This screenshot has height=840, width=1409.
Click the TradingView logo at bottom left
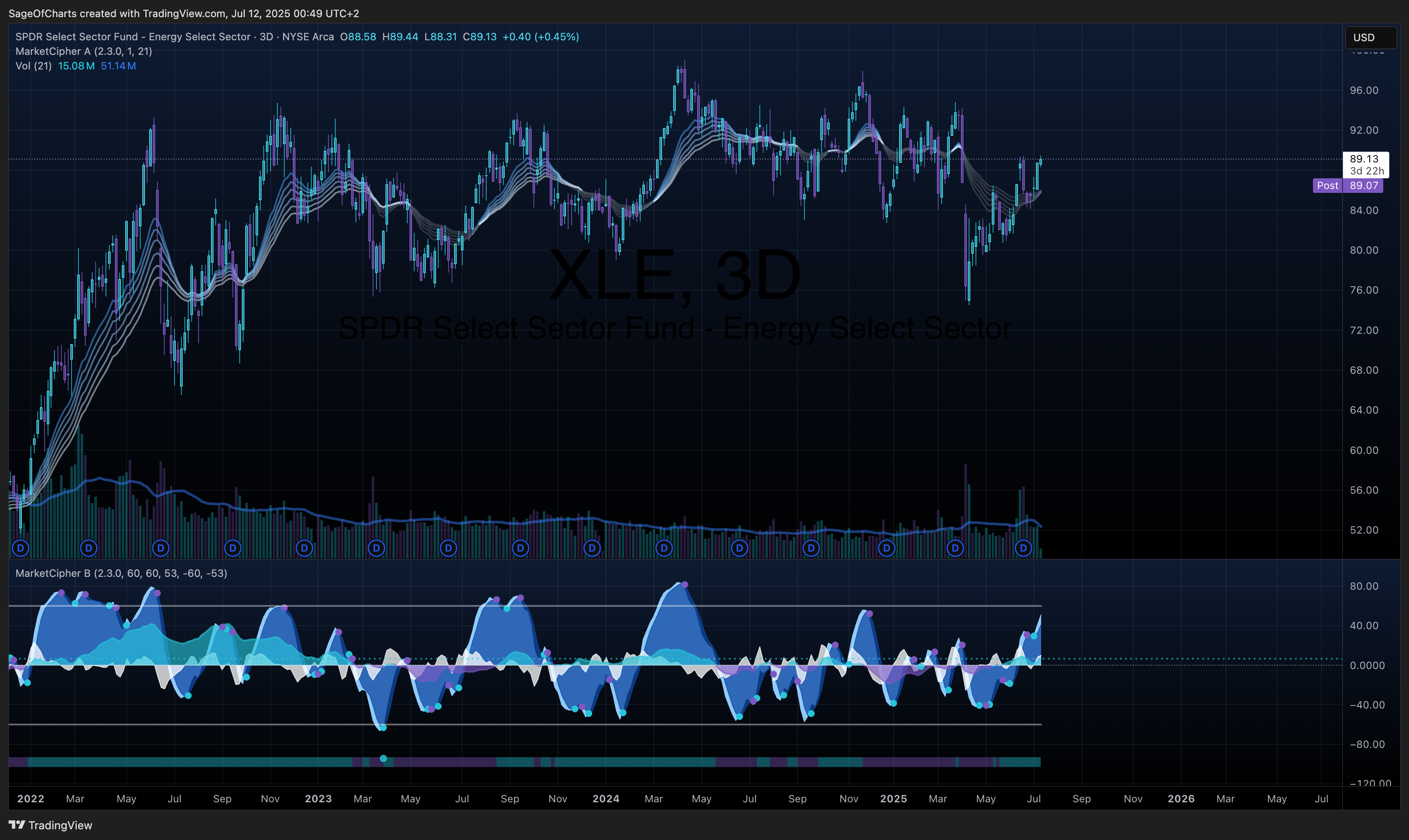[x=51, y=825]
